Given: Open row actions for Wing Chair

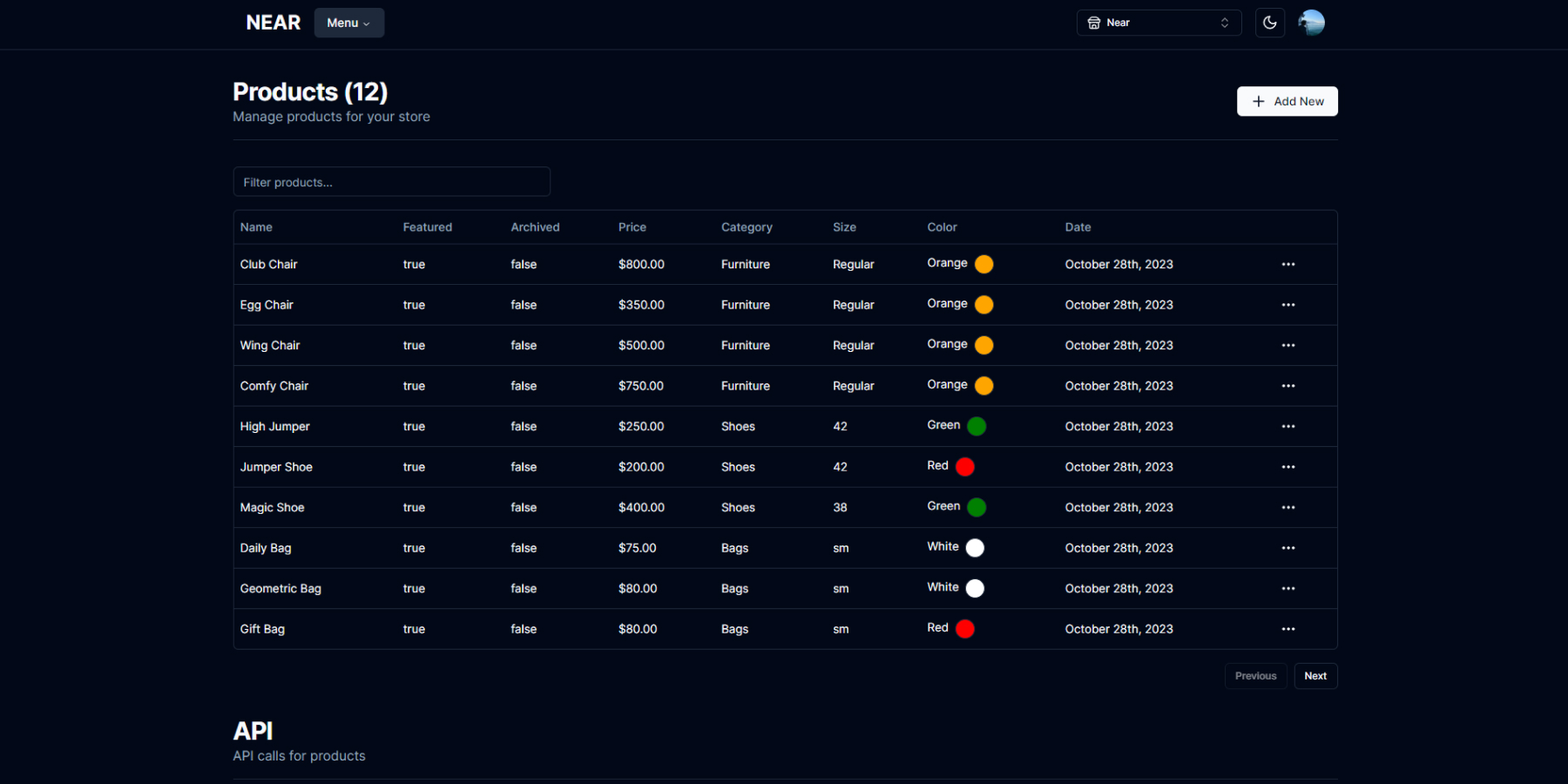Looking at the screenshot, I should [x=1288, y=345].
